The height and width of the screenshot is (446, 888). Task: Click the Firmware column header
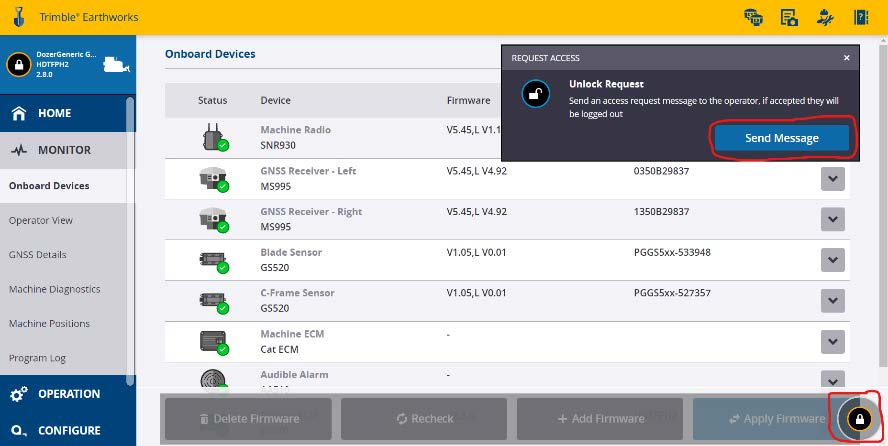tap(468, 100)
